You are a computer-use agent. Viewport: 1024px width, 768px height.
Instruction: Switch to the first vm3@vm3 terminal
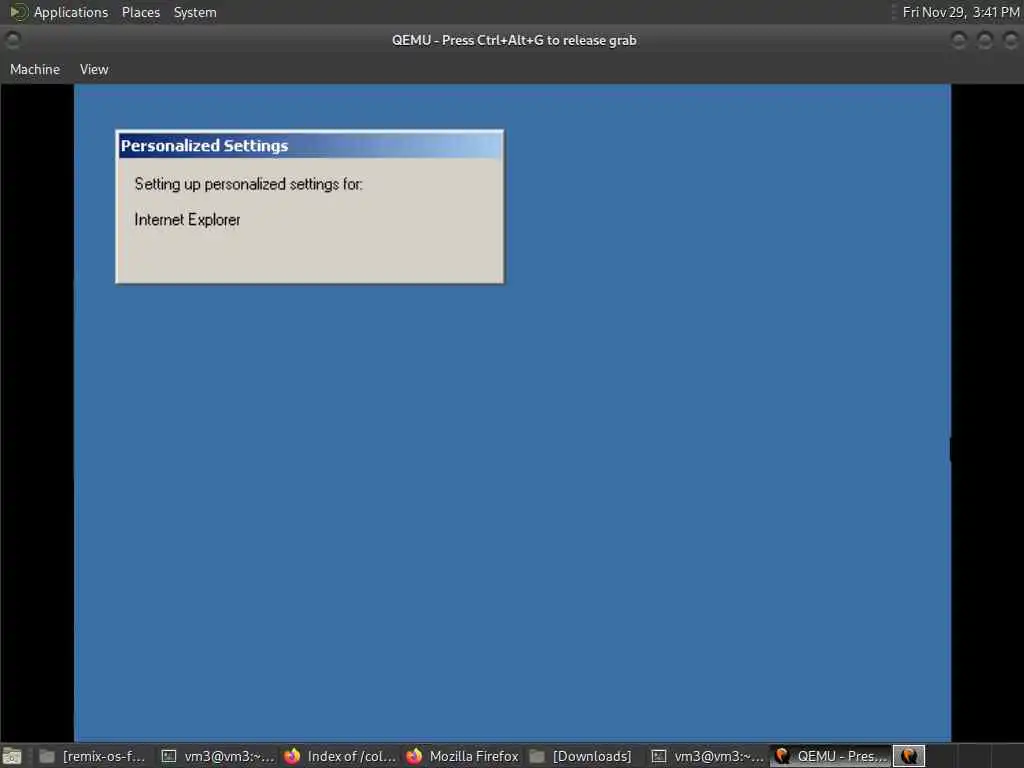coord(219,756)
